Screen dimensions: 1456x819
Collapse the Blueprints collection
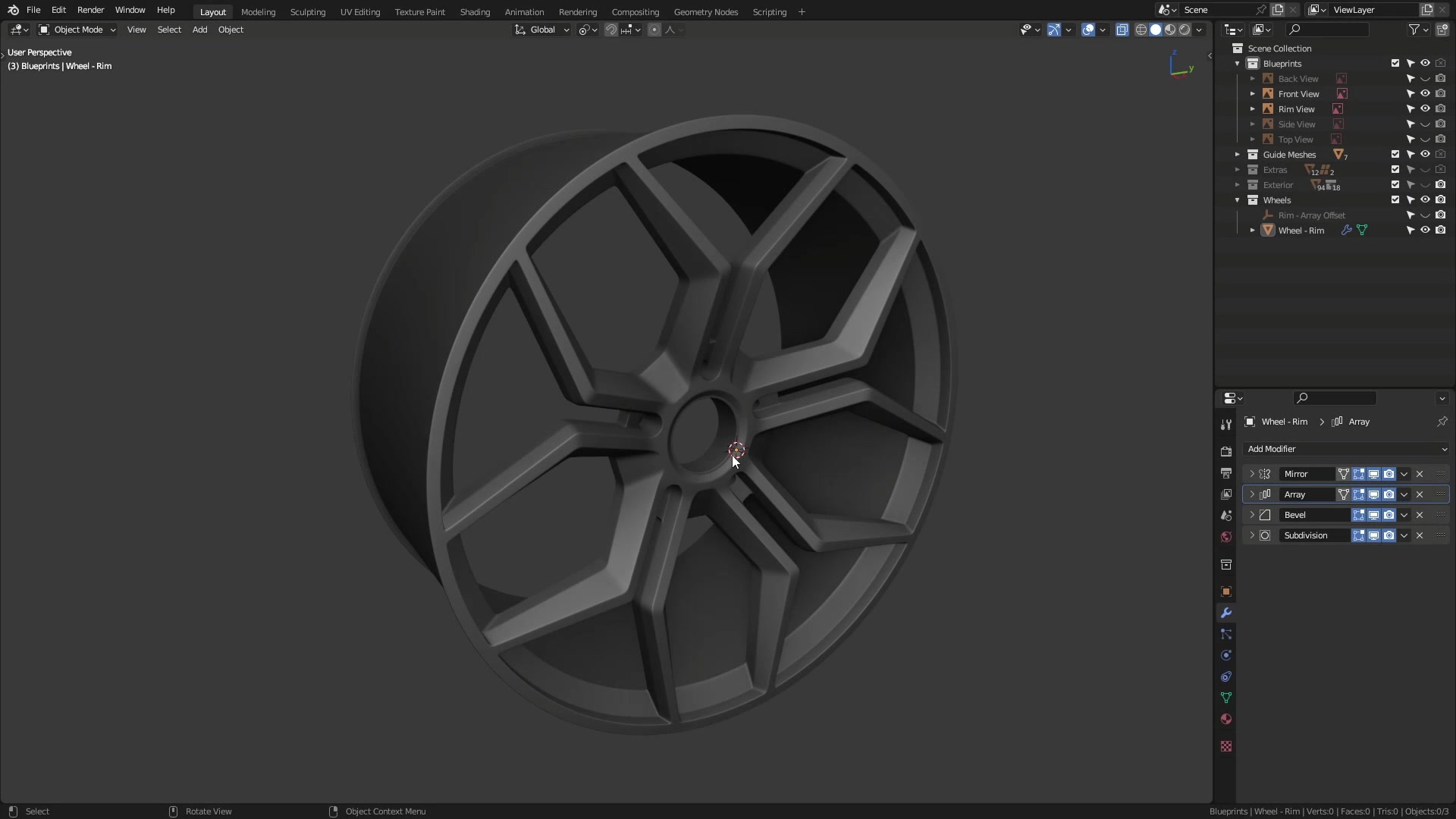[1238, 64]
